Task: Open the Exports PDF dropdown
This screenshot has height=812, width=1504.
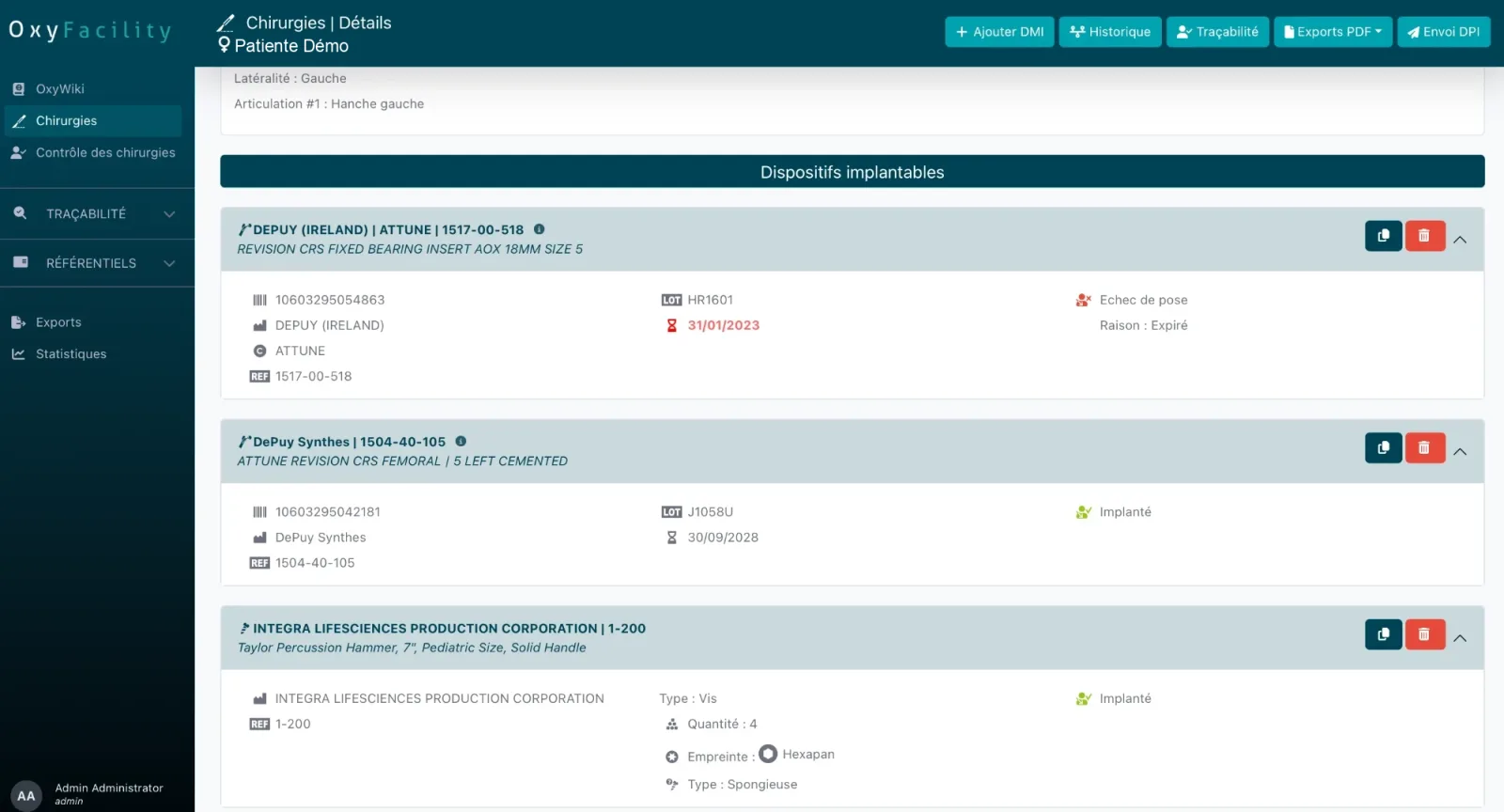Action: pos(1333,32)
